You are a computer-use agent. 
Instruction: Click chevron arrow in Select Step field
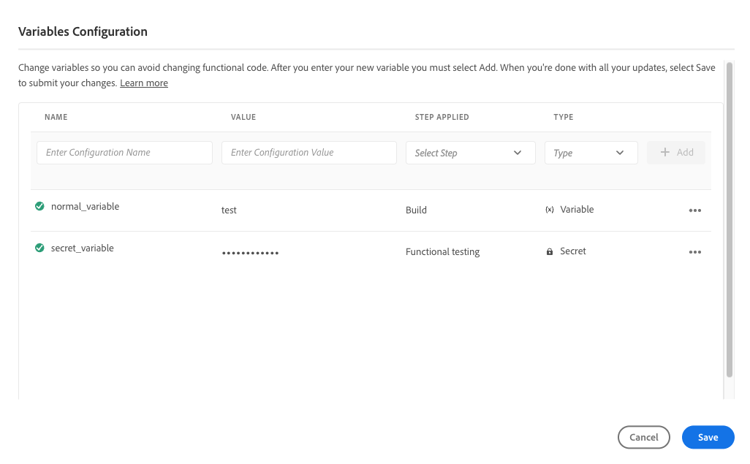click(517, 153)
